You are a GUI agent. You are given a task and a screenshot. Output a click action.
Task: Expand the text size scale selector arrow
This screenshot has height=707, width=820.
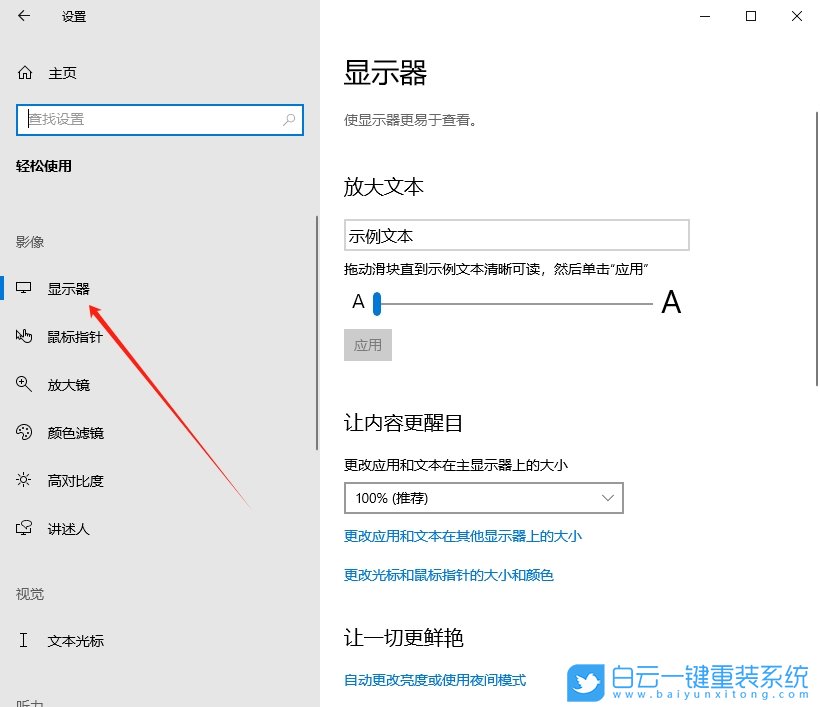(608, 498)
